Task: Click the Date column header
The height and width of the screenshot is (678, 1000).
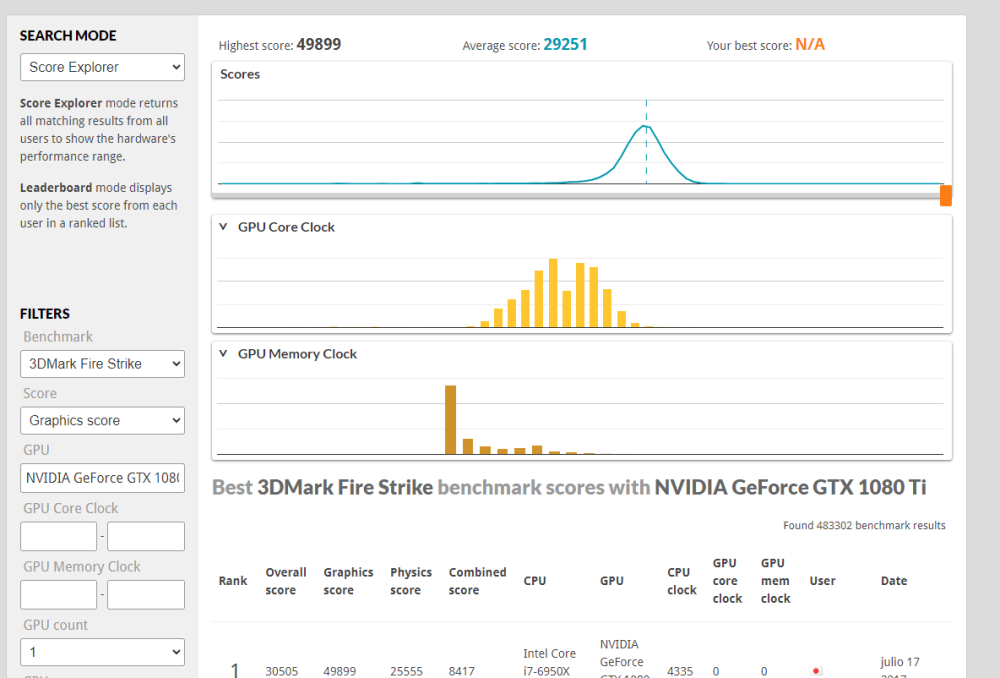Action: point(894,581)
